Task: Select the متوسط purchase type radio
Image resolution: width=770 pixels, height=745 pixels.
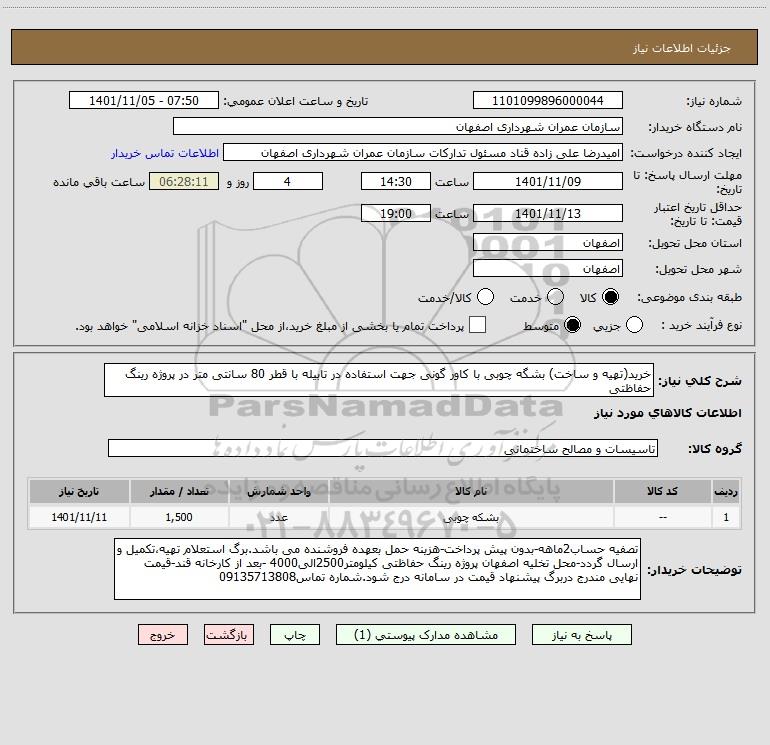Action: click(x=572, y=325)
